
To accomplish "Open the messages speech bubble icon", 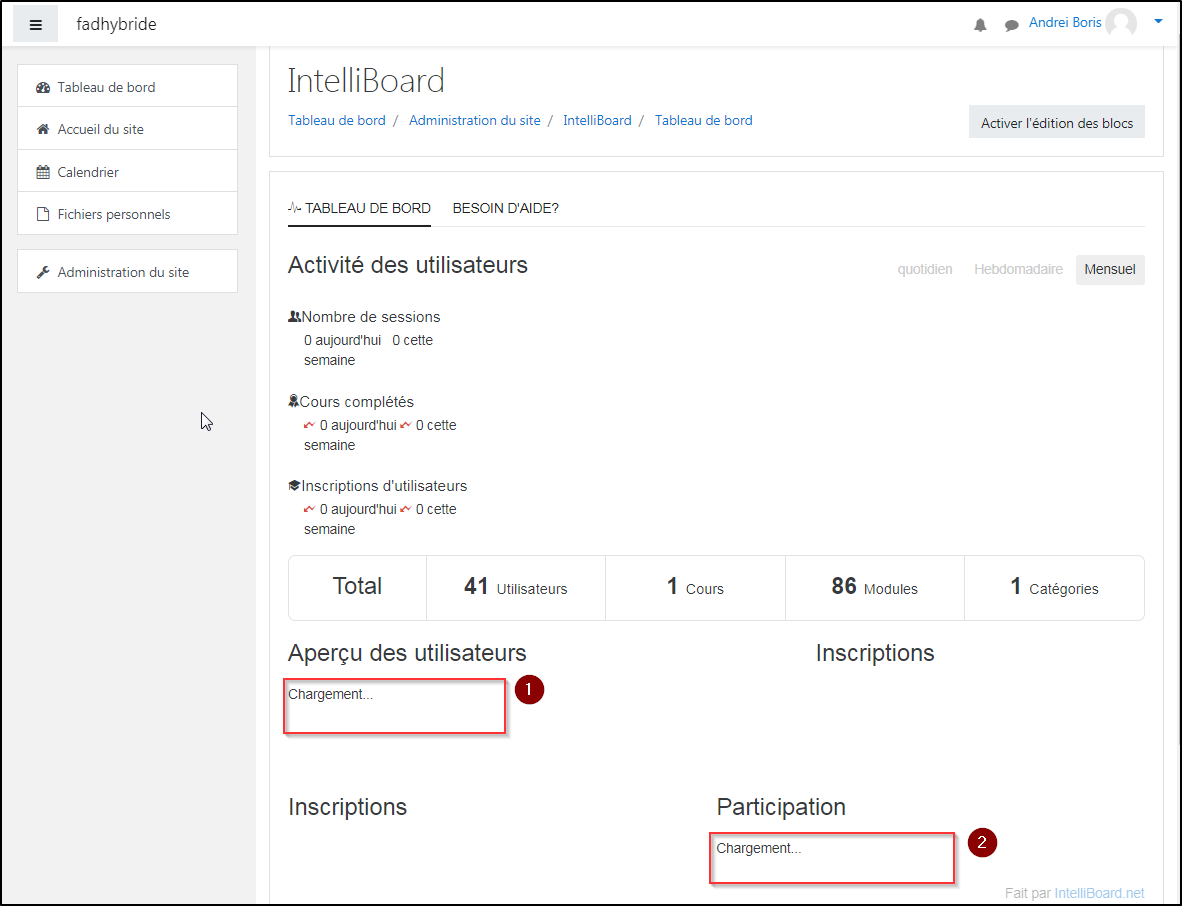I will click(x=1011, y=25).
